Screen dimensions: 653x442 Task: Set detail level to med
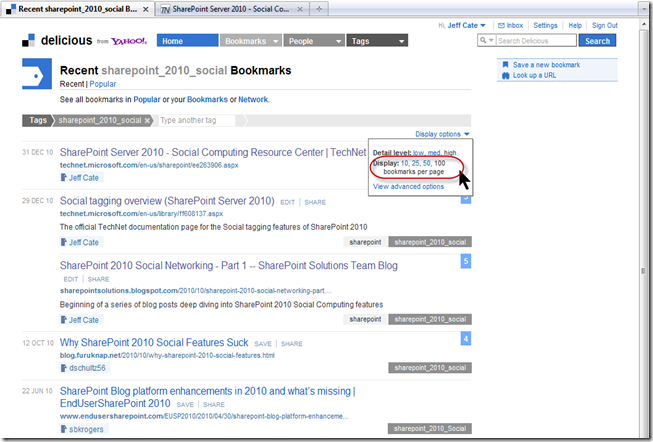pyautogui.click(x=434, y=153)
